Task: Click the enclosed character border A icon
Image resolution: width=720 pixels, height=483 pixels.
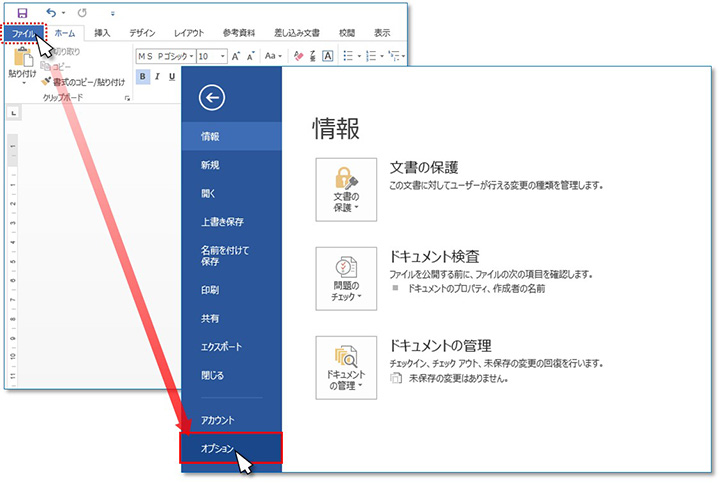Action: tap(327, 56)
